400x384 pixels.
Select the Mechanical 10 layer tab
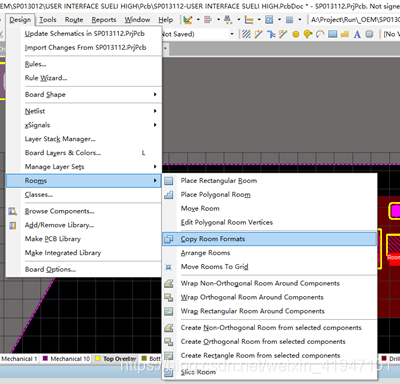(66, 359)
